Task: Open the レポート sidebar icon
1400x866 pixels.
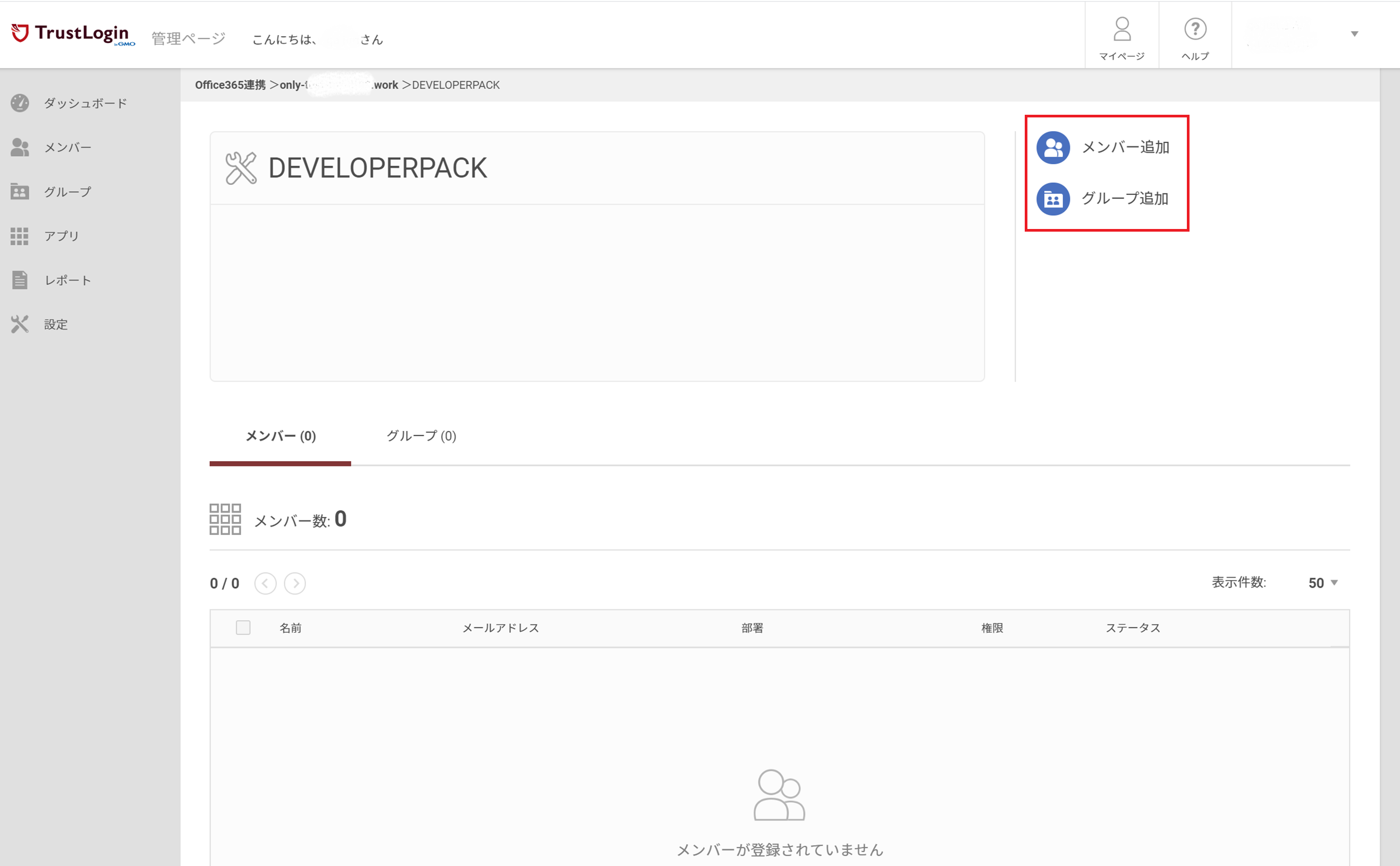Action: pos(20,279)
